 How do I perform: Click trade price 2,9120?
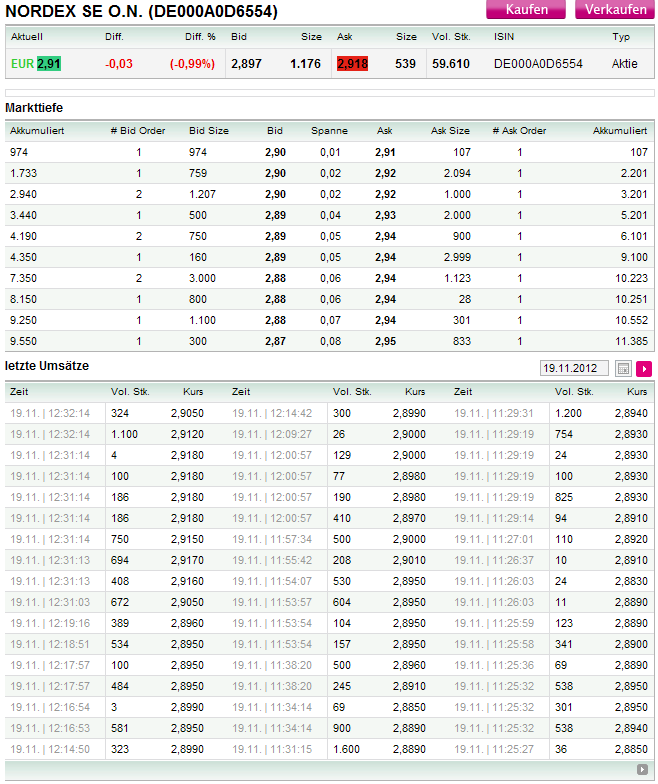187,434
